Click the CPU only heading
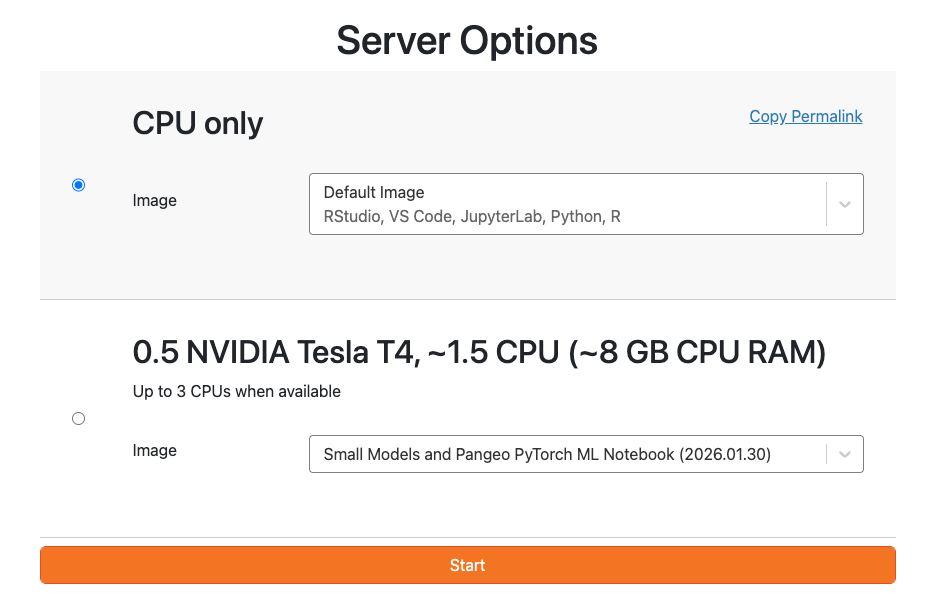Image resolution: width=925 pixels, height=616 pixels. [198, 124]
